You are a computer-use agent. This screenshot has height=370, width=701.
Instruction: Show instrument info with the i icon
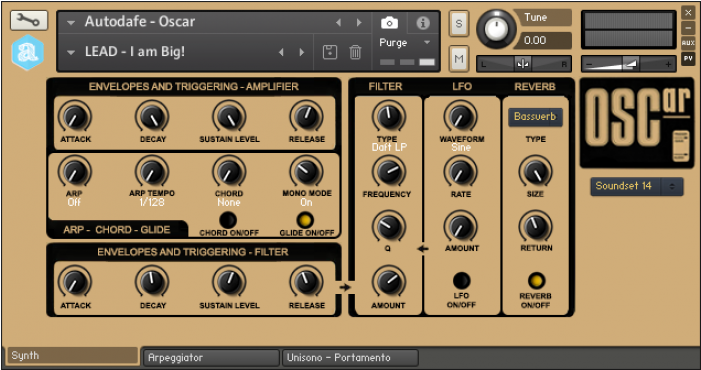[x=423, y=23]
